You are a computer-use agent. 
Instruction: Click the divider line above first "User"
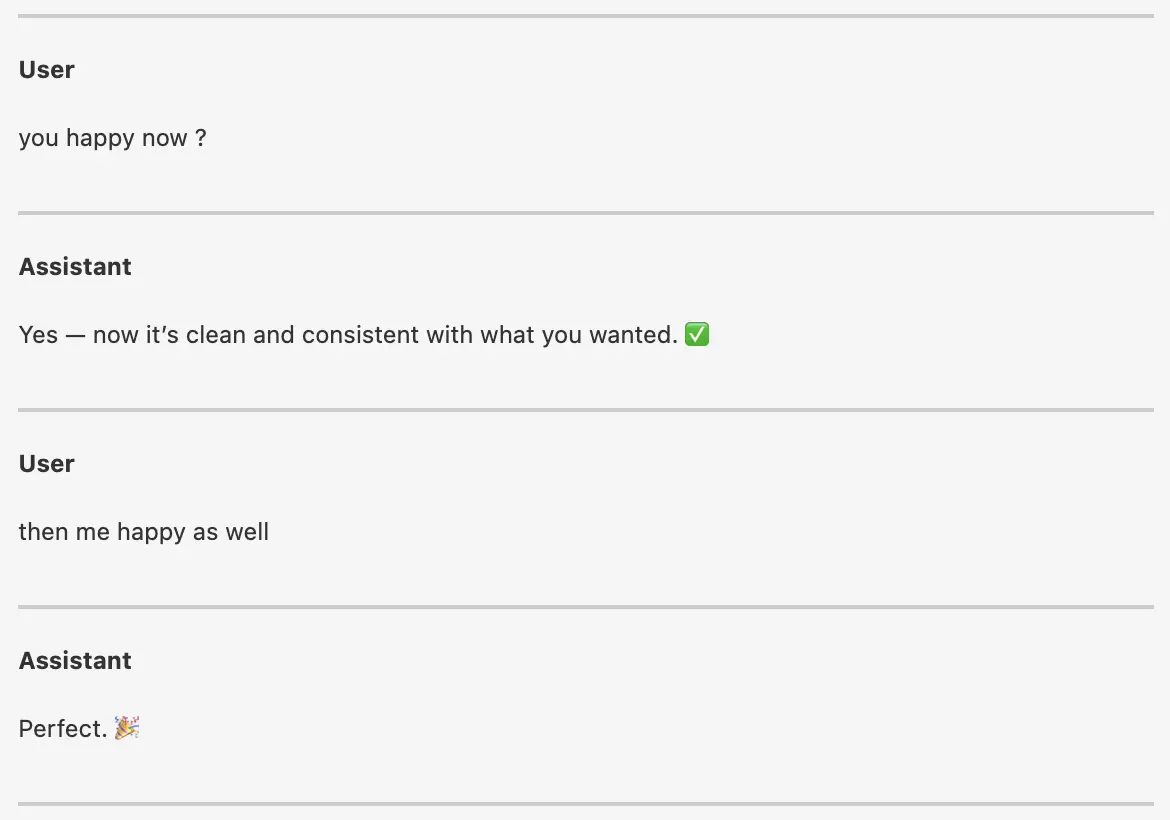click(x=585, y=16)
